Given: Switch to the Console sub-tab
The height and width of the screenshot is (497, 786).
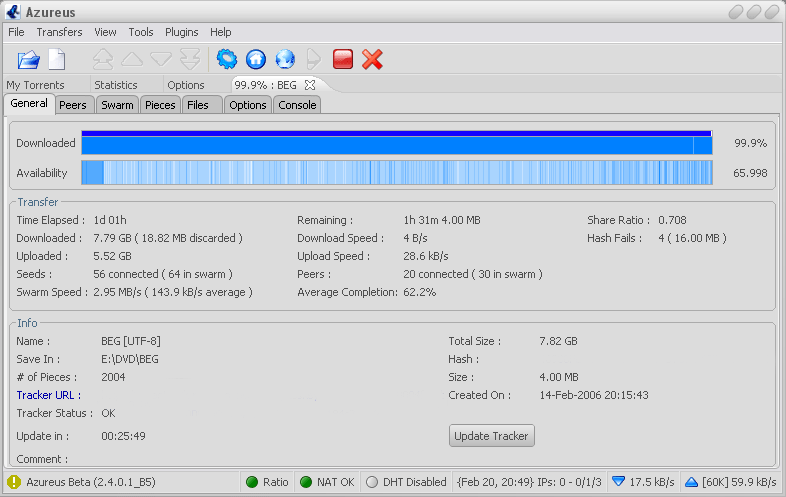Looking at the screenshot, I should (297, 105).
